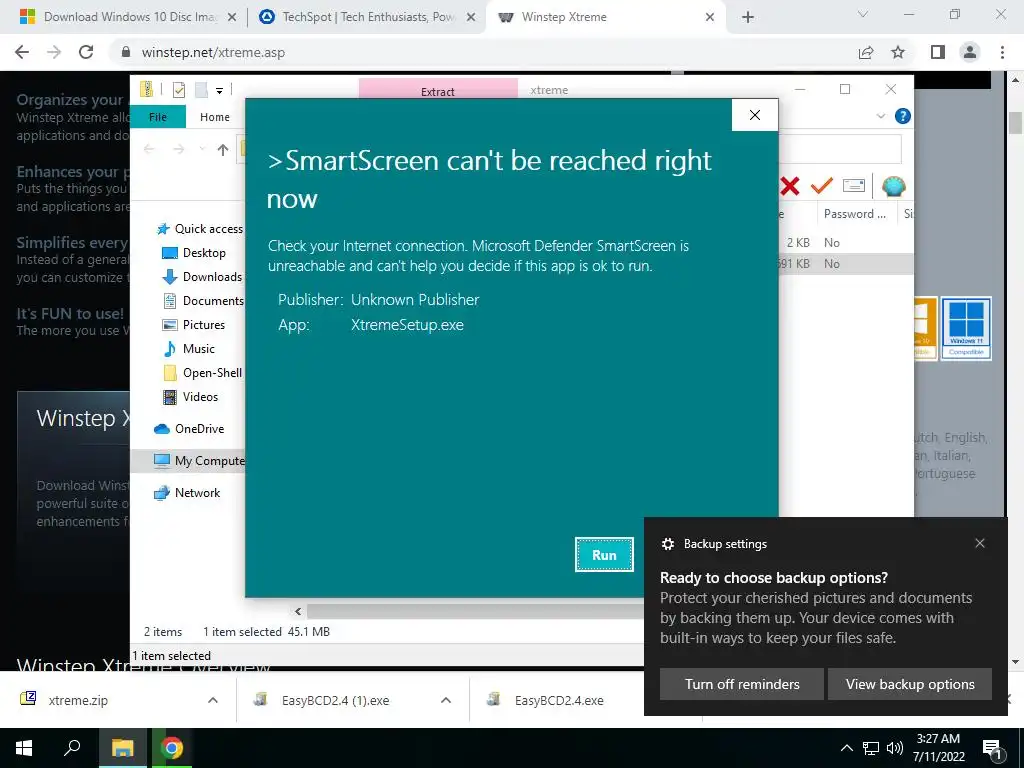Viewport: 1024px width, 768px height.
Task: Open the File tab in Explorer ribbon
Action: click(158, 117)
